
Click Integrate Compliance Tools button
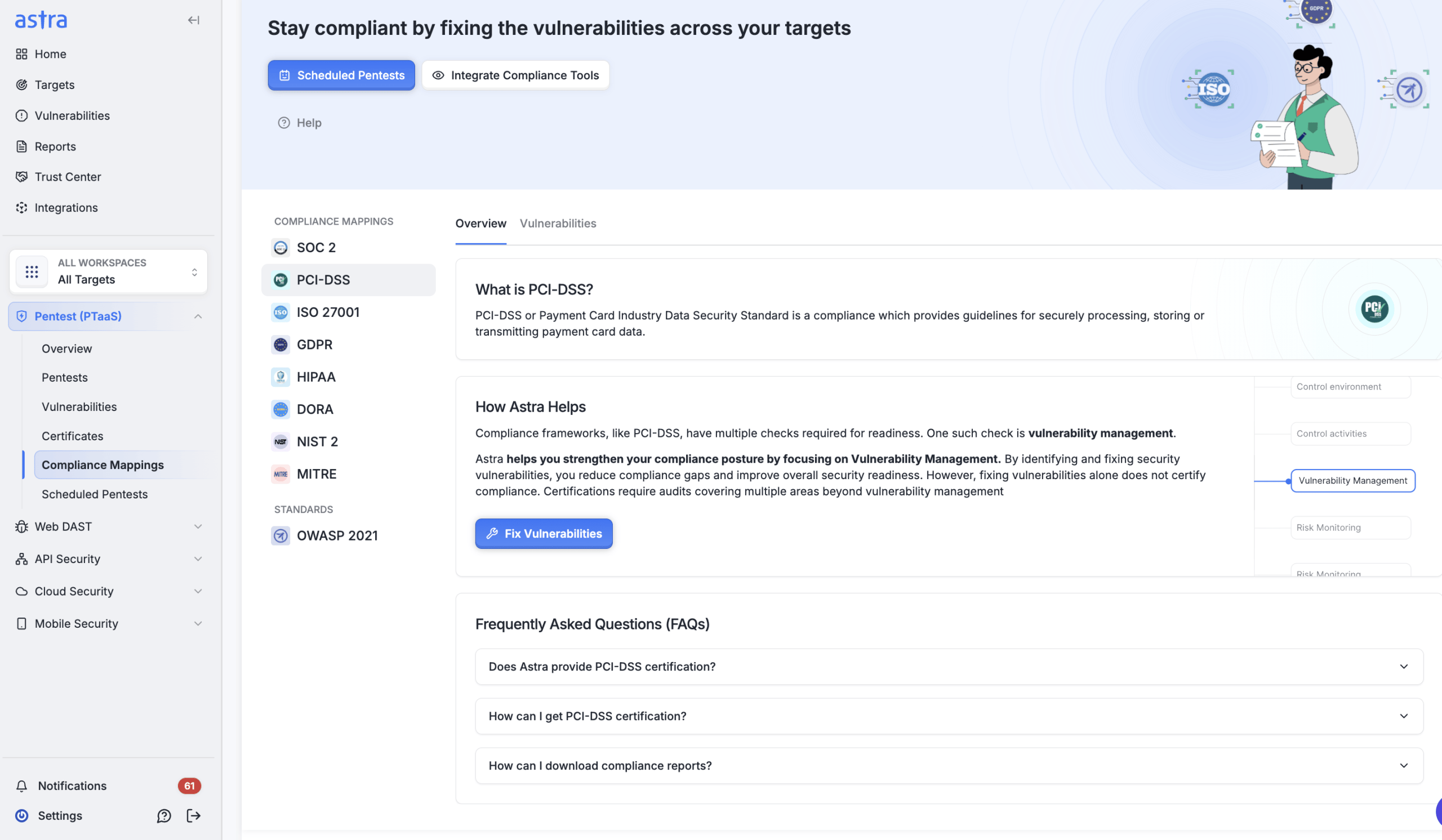(x=515, y=75)
